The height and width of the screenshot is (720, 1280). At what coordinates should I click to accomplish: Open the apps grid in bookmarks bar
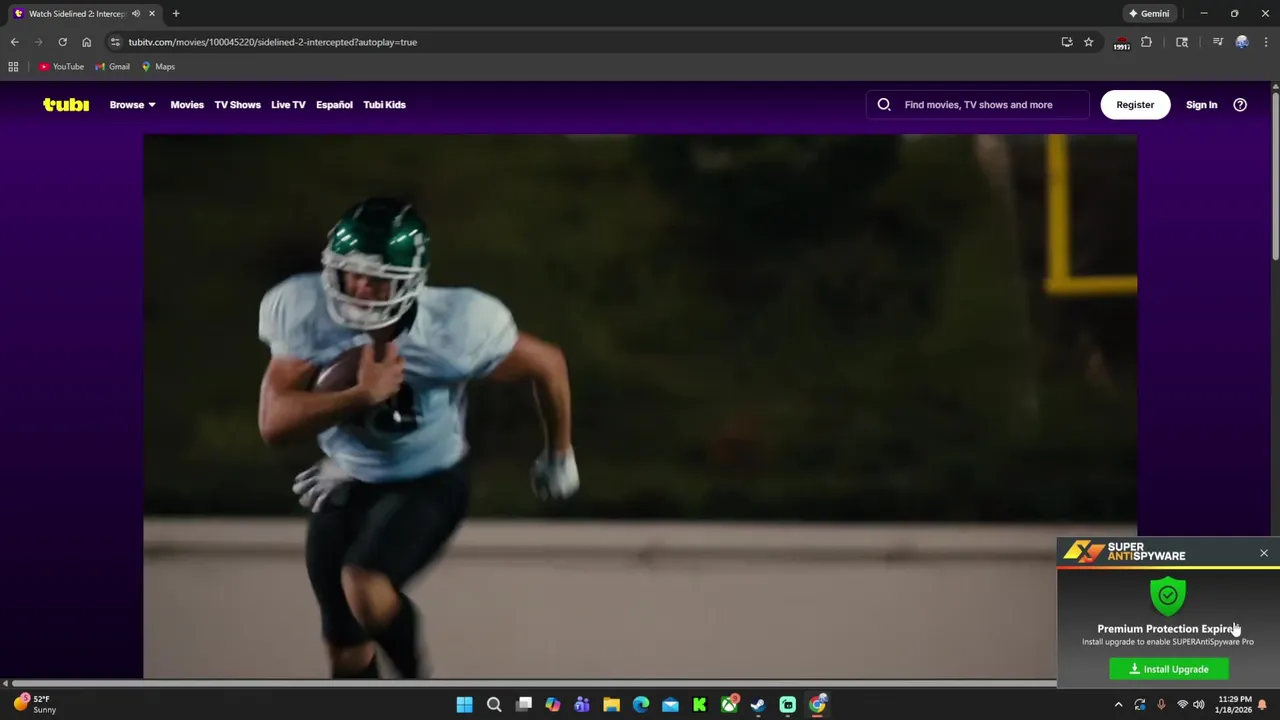13,66
